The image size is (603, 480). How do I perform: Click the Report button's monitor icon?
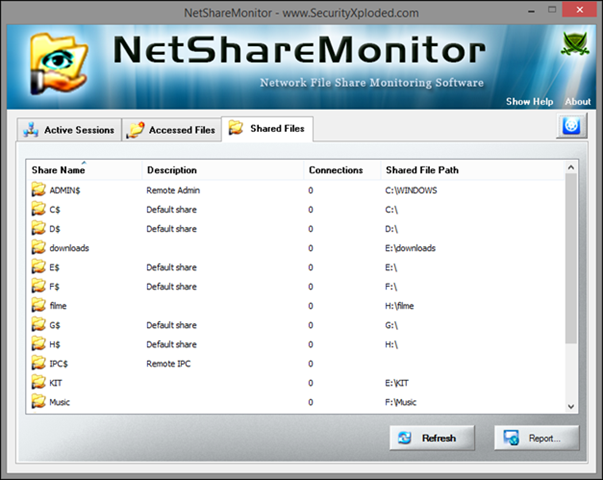tap(511, 438)
